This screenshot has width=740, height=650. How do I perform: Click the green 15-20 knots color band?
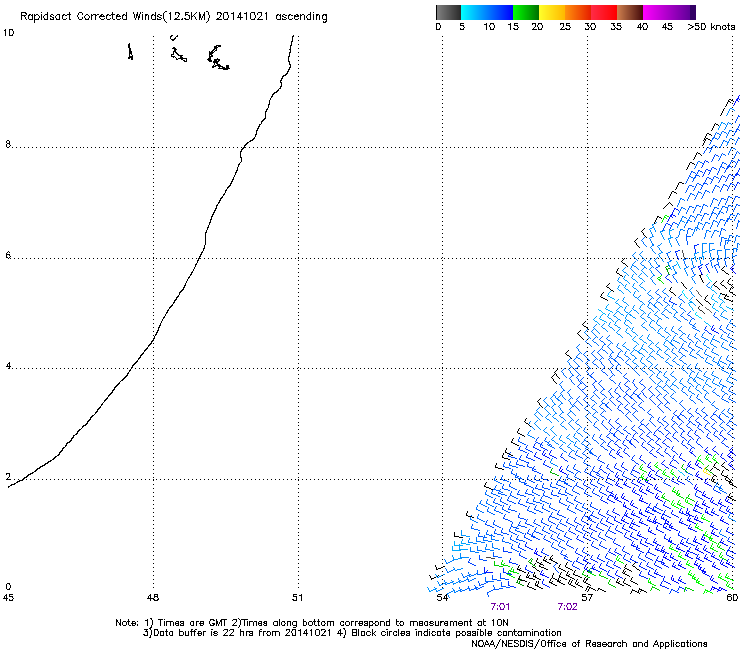tap(526, 12)
